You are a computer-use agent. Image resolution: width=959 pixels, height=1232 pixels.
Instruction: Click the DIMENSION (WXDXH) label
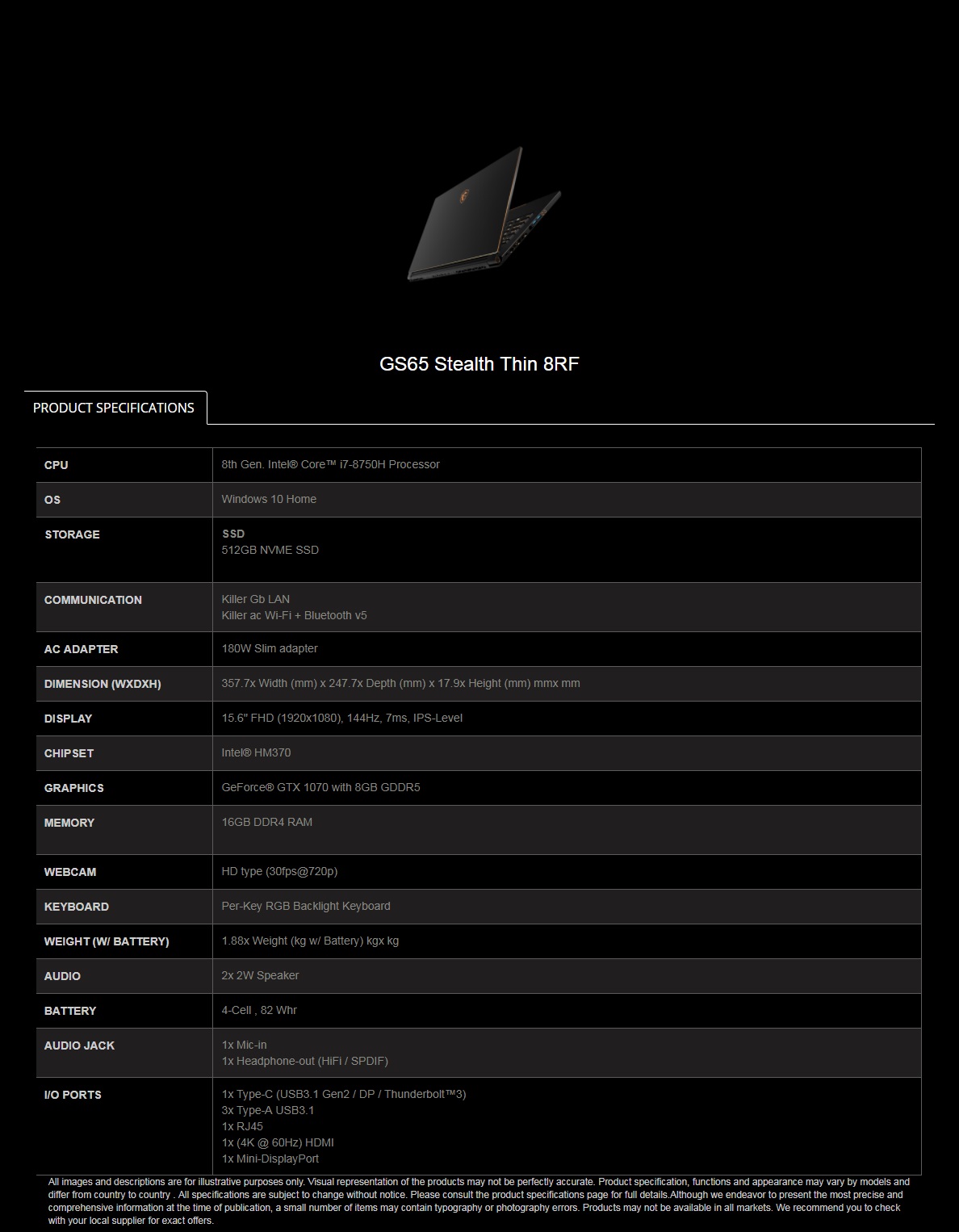[x=103, y=684]
